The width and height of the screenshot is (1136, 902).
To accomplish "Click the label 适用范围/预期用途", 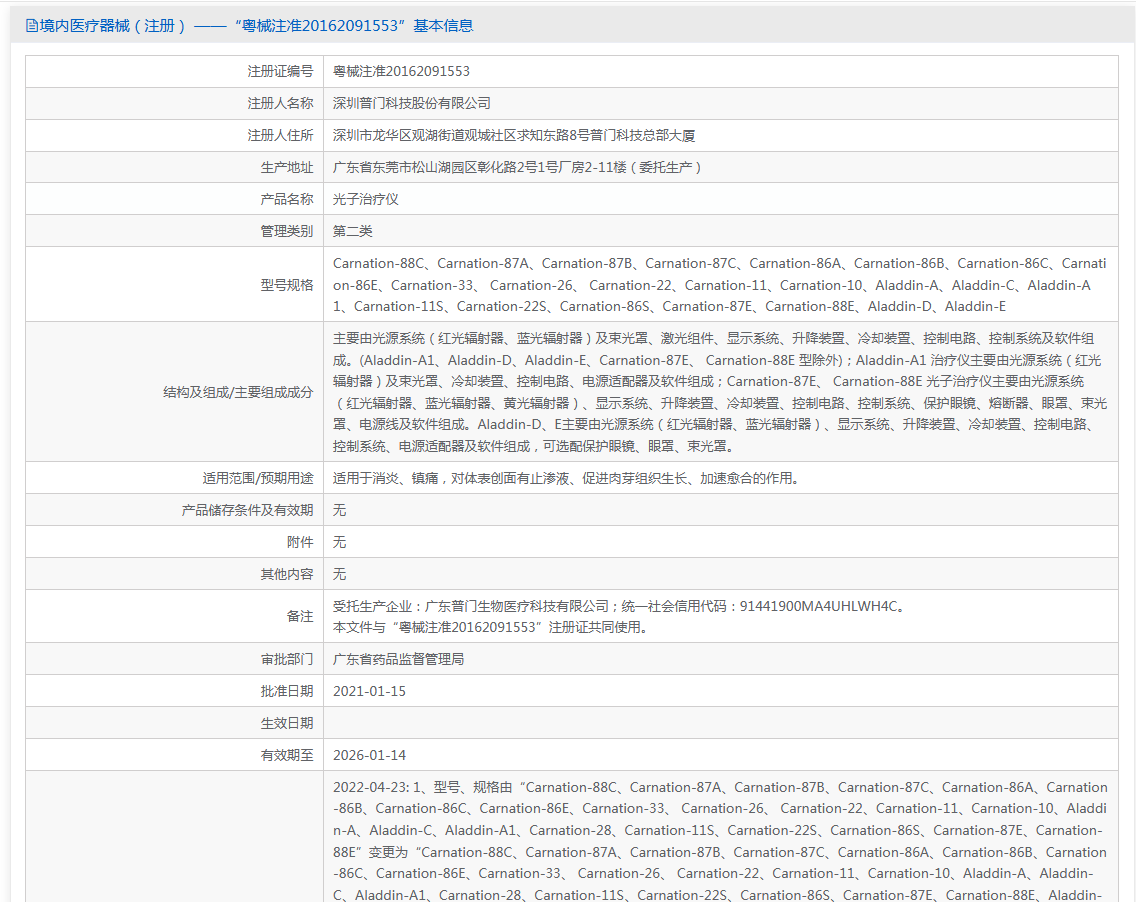I will pyautogui.click(x=258, y=478).
